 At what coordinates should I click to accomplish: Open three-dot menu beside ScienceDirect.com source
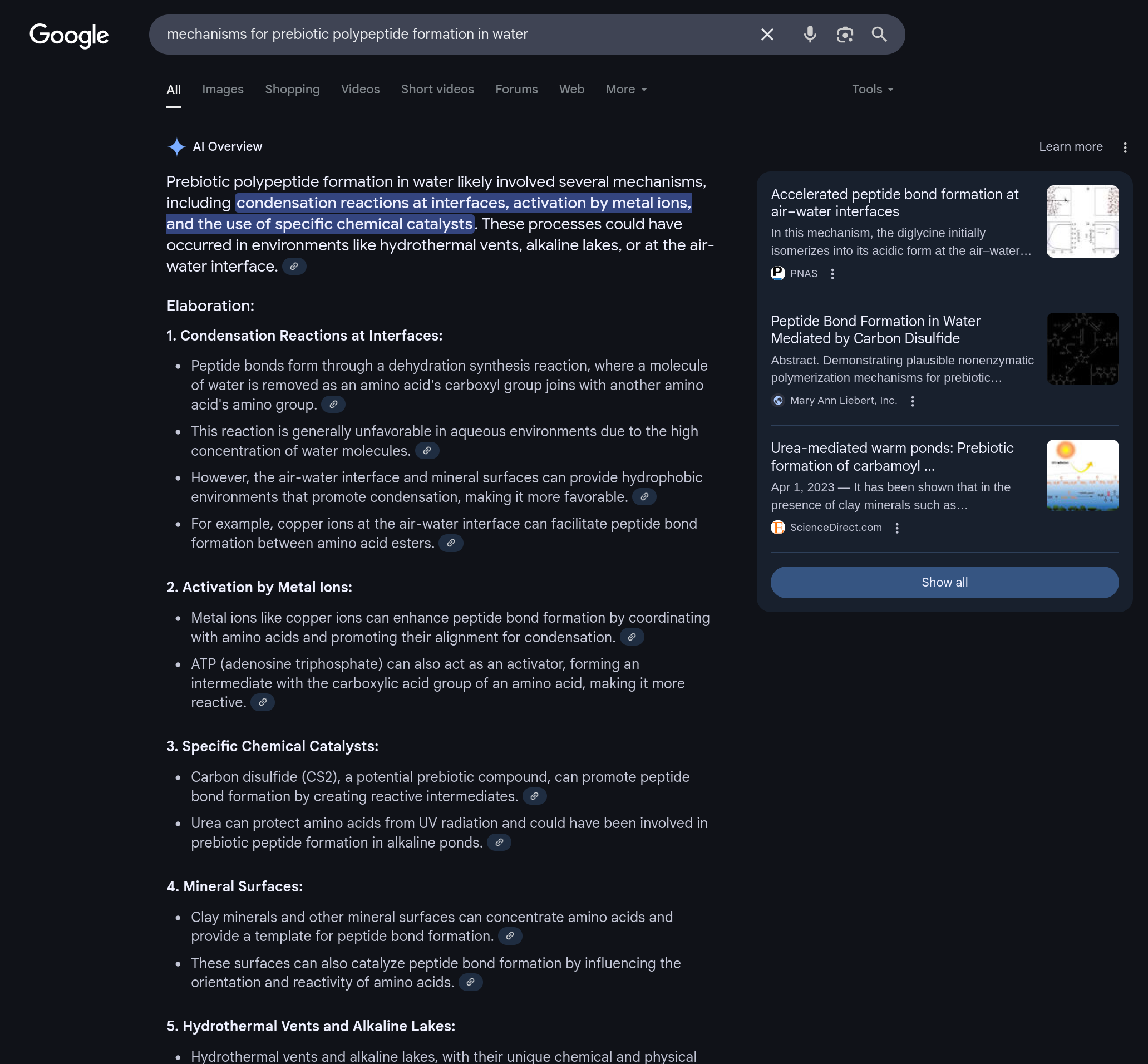pyautogui.click(x=896, y=528)
